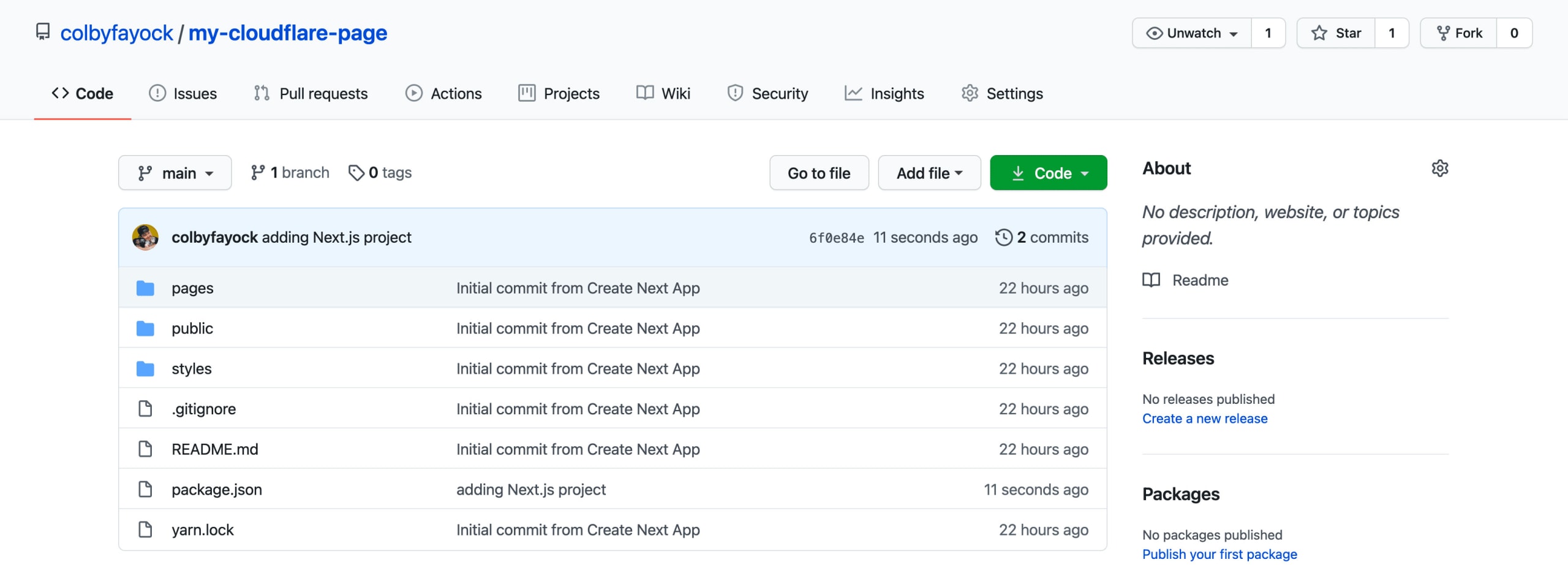The width and height of the screenshot is (1568, 565).
Task: Click the fork count next to Fork
Action: [1514, 33]
